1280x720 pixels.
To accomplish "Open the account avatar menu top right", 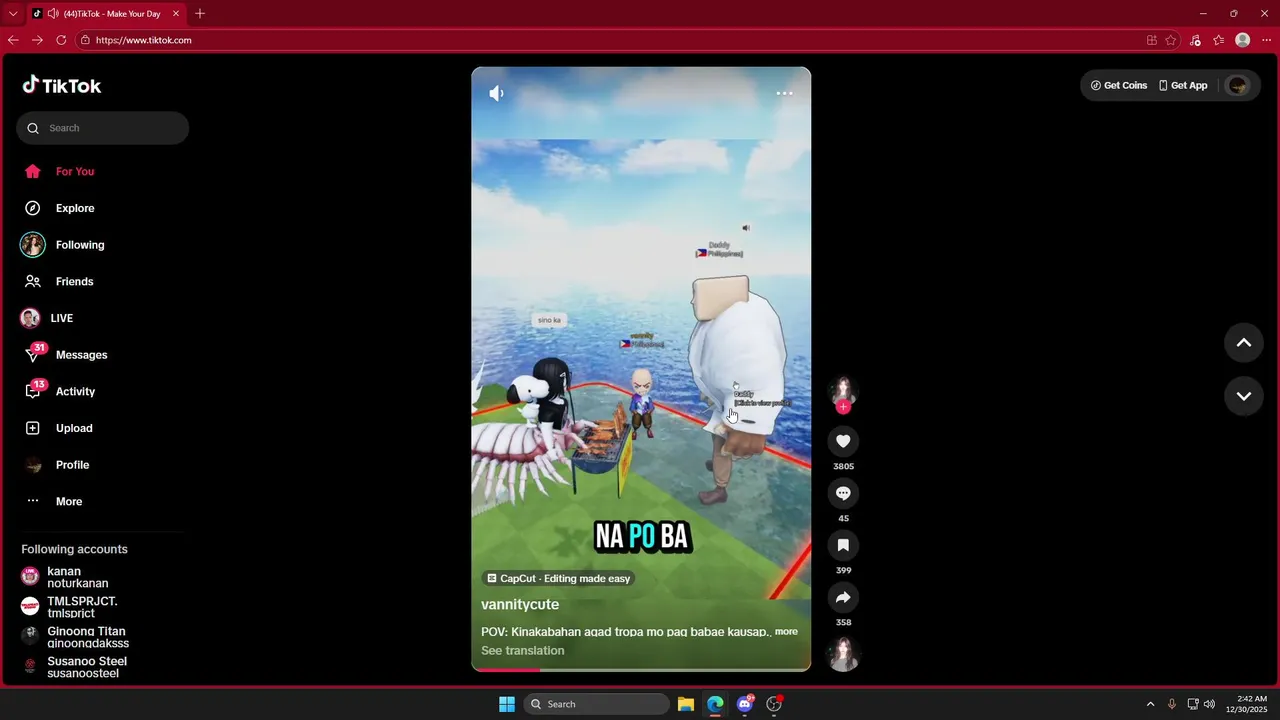I will (1238, 85).
